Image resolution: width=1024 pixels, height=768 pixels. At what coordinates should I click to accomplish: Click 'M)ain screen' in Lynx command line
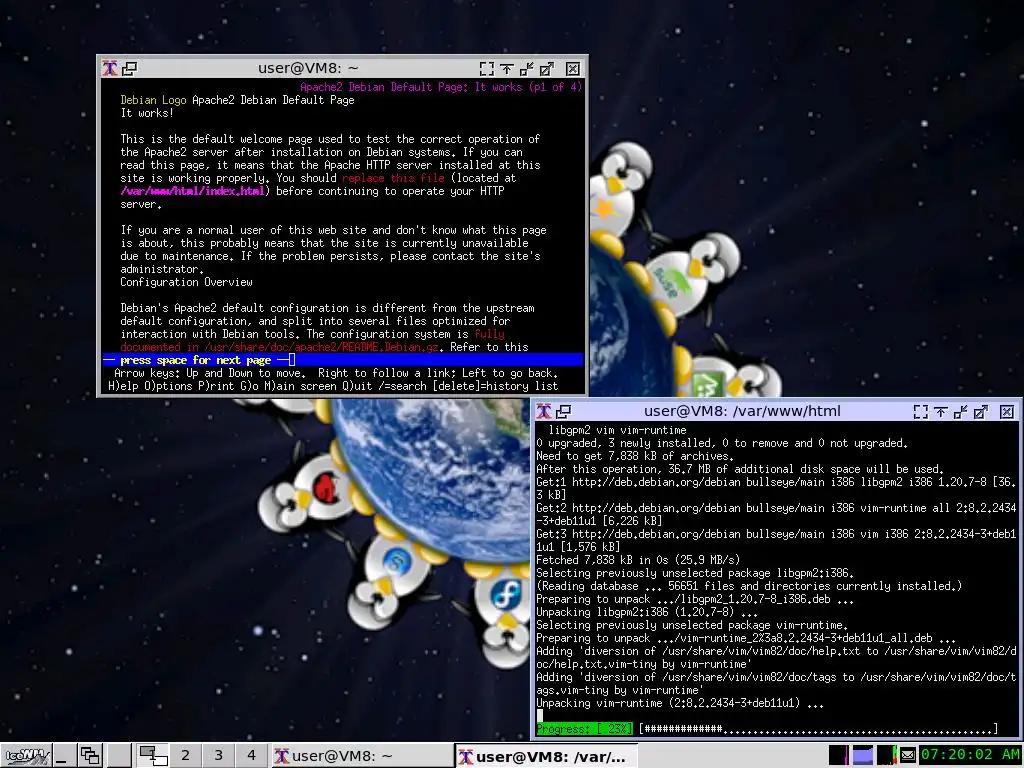[x=300, y=386]
